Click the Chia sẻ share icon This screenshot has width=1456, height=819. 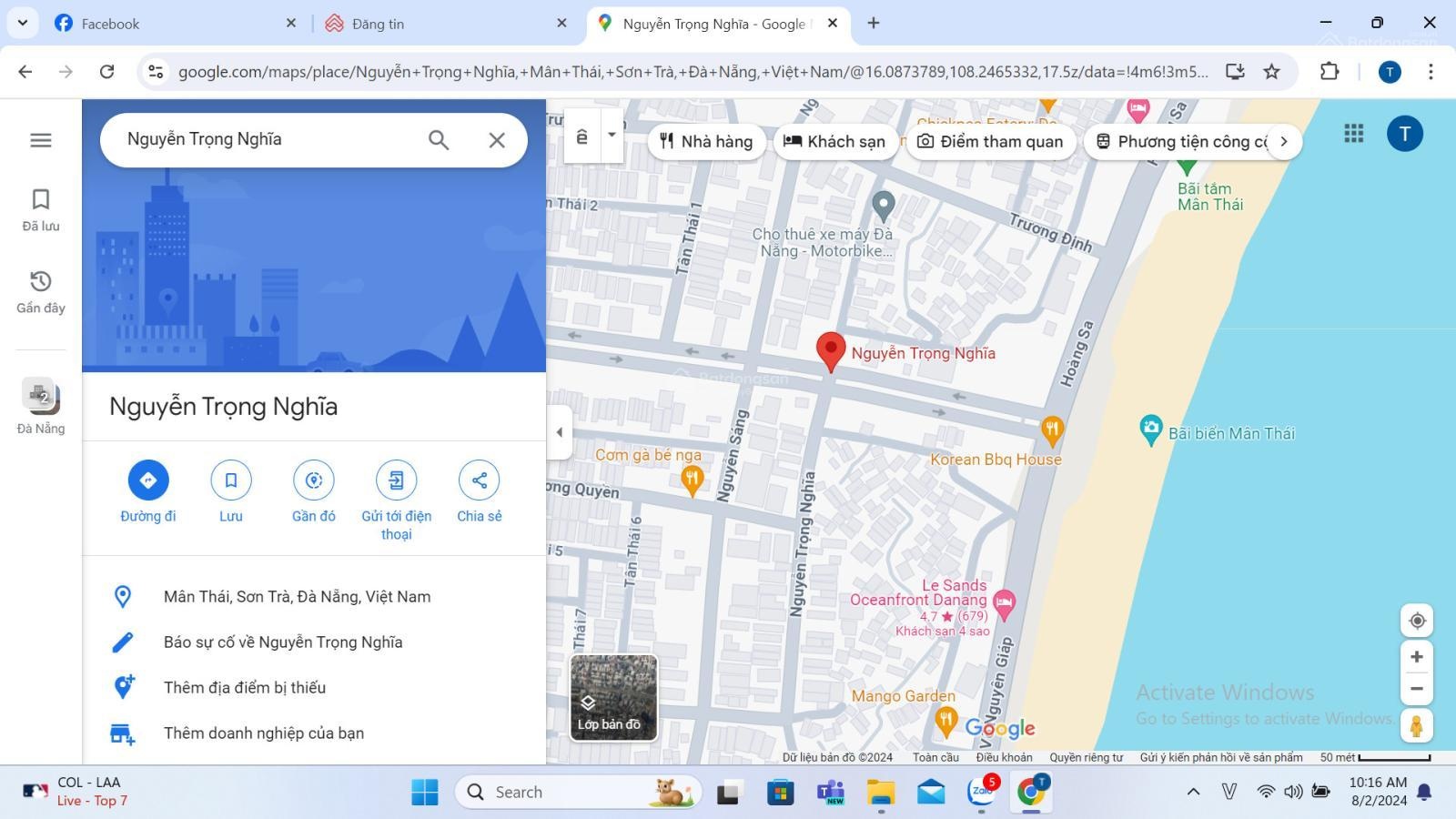(x=479, y=480)
